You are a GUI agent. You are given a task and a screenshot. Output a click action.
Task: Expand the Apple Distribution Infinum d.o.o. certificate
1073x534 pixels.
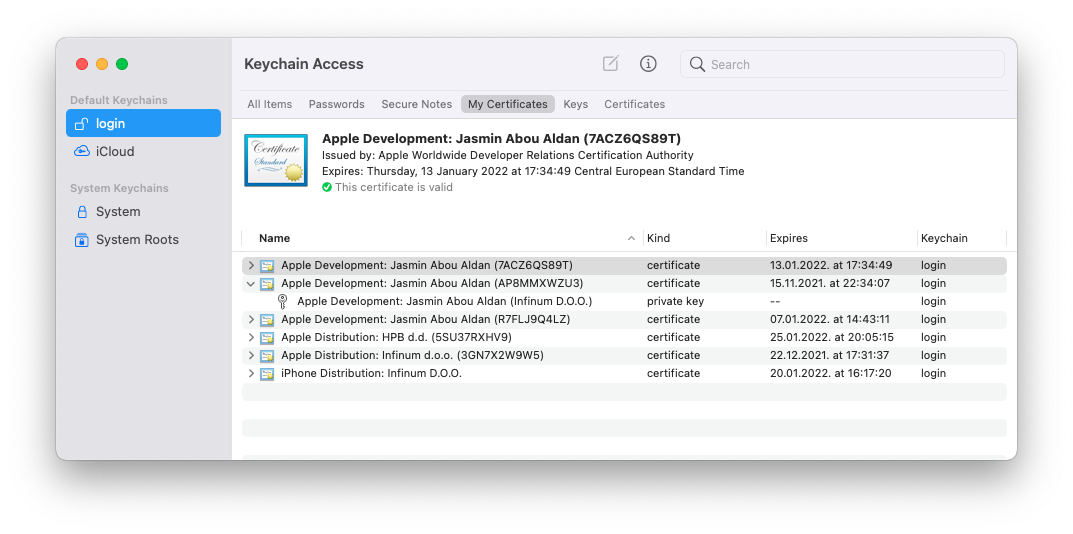coord(251,356)
